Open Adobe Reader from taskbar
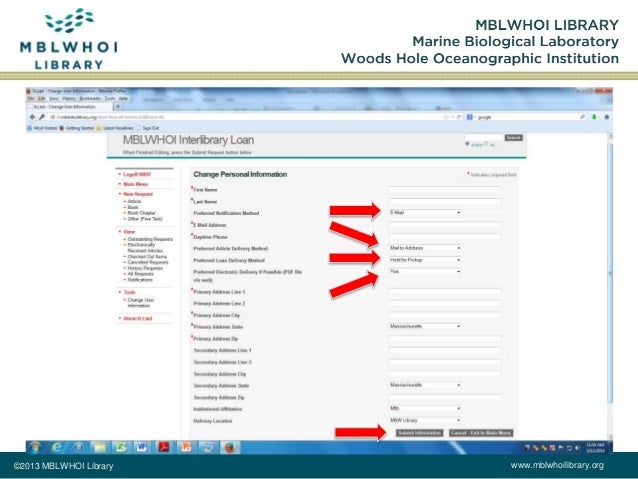 (x=164, y=447)
